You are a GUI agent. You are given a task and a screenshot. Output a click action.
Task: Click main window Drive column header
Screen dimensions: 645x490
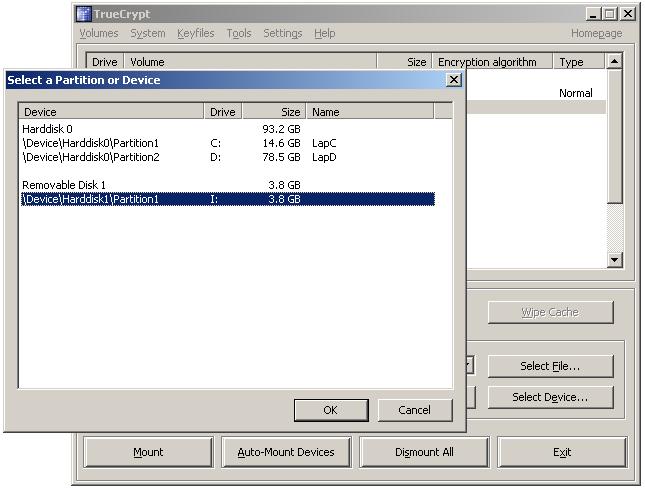pyautogui.click(x=105, y=62)
